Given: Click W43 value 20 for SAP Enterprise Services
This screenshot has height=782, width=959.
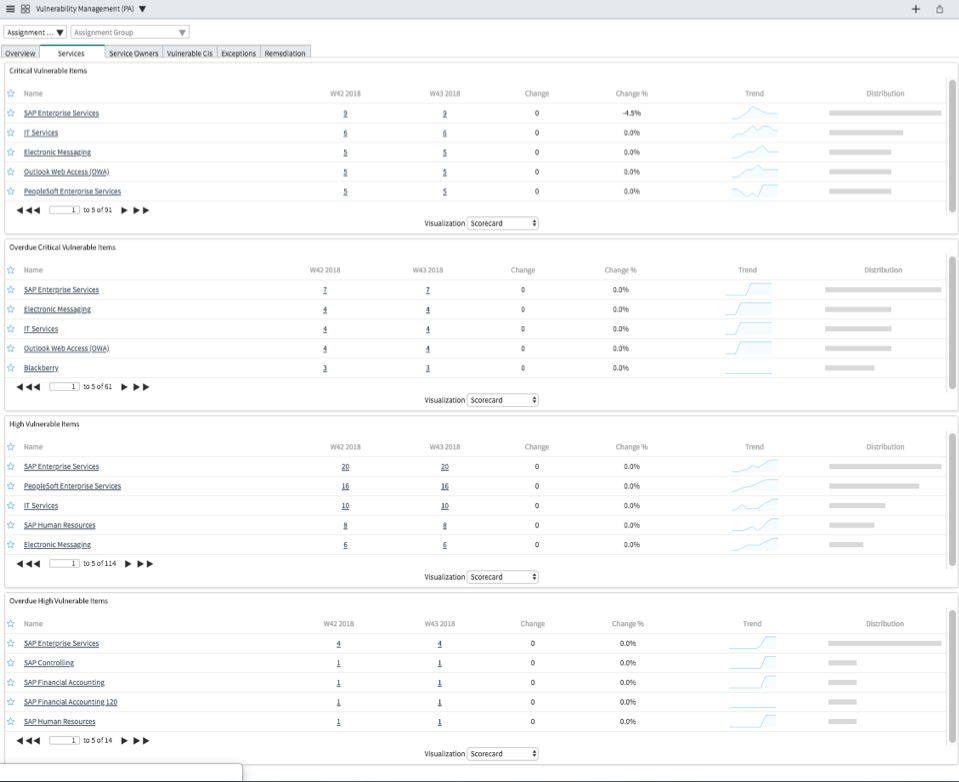Looking at the screenshot, I should click(445, 467).
